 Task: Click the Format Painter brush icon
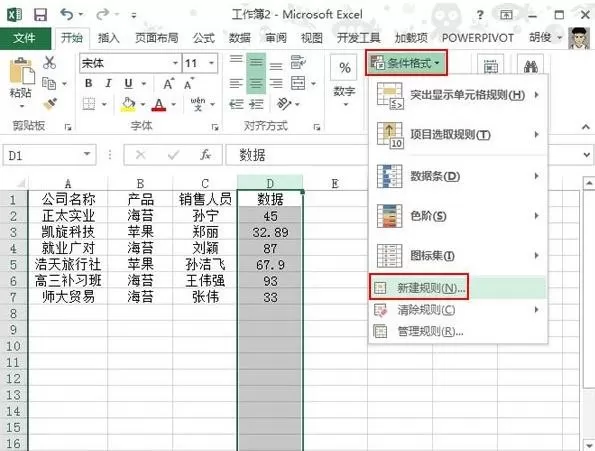point(50,104)
